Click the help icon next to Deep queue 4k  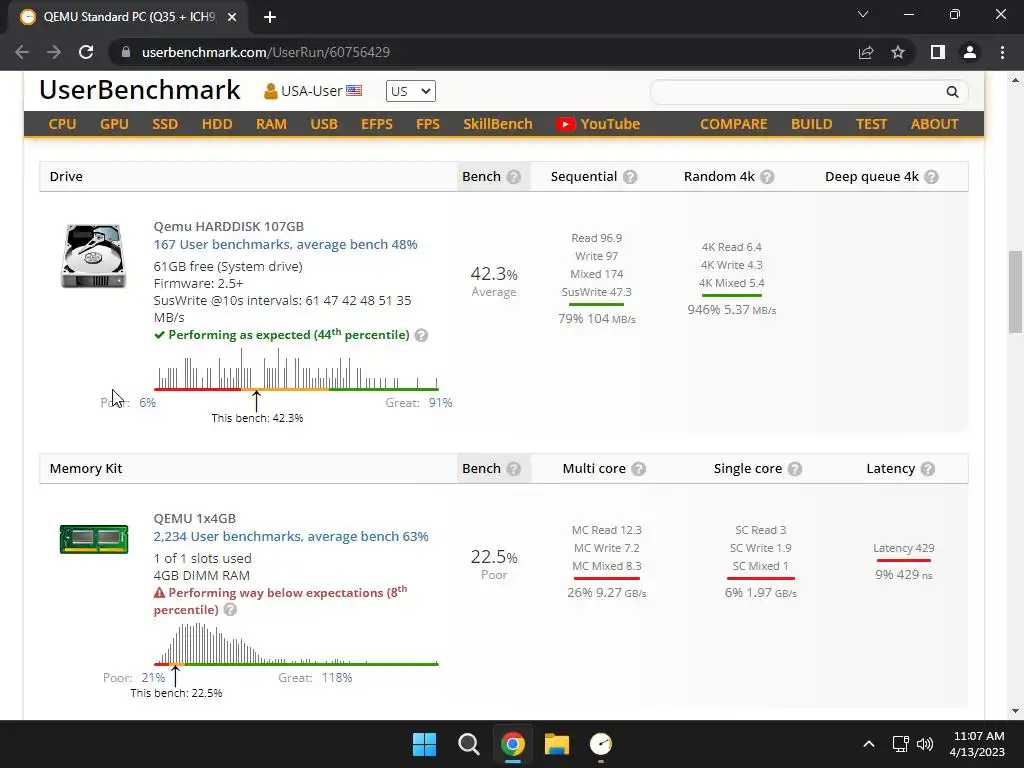(x=931, y=177)
